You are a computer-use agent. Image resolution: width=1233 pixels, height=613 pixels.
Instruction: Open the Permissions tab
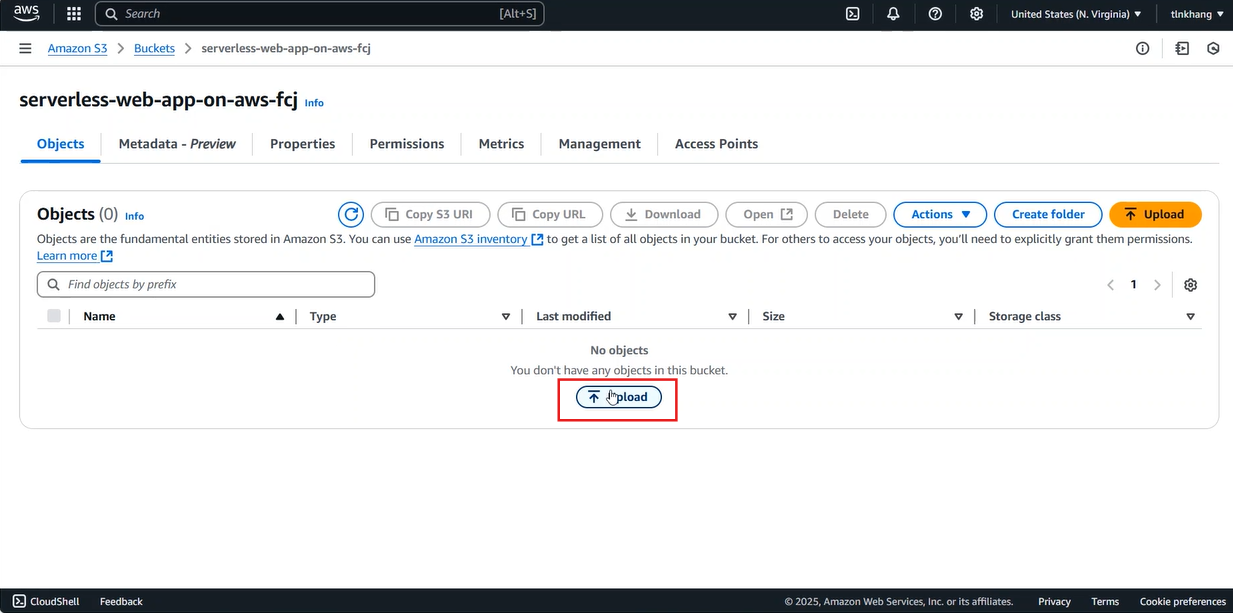pos(407,144)
